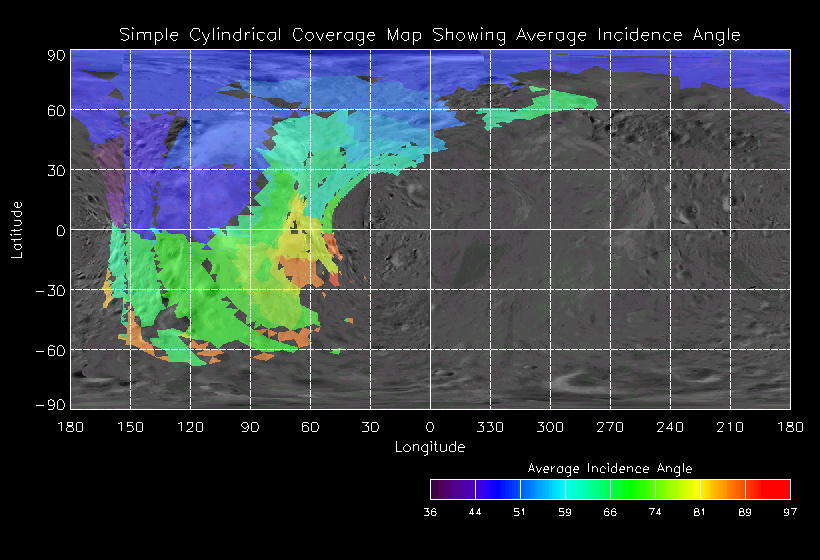
Task: Click the latitude tick label 30
Action: coord(56,170)
